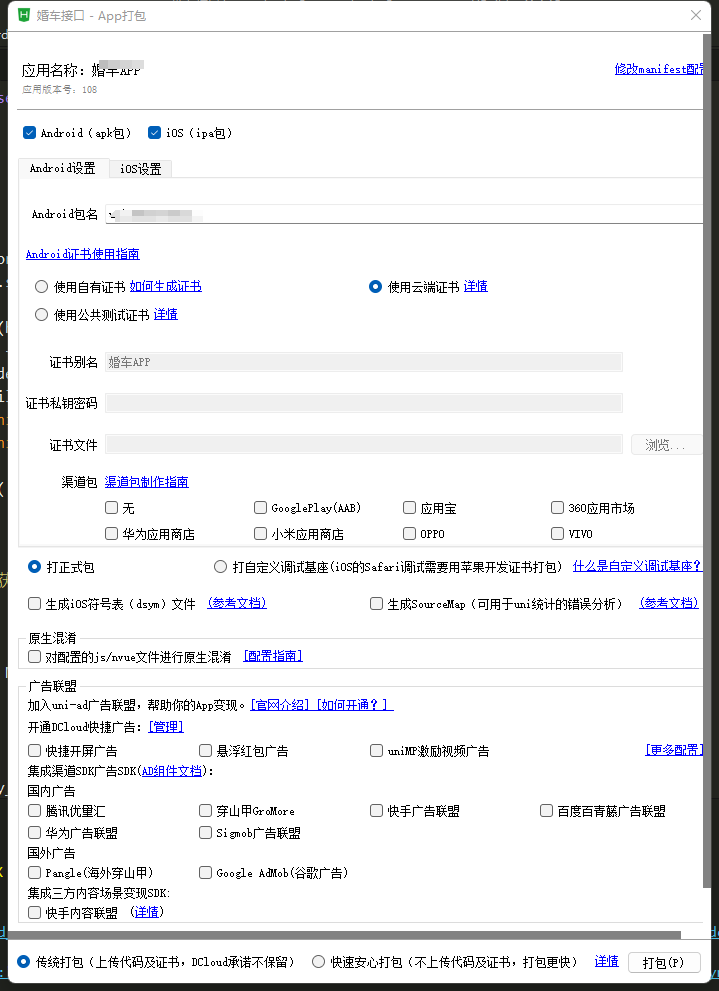The height and width of the screenshot is (991, 719).
Task: Click the 证书文件 path field
Action: coord(363,444)
